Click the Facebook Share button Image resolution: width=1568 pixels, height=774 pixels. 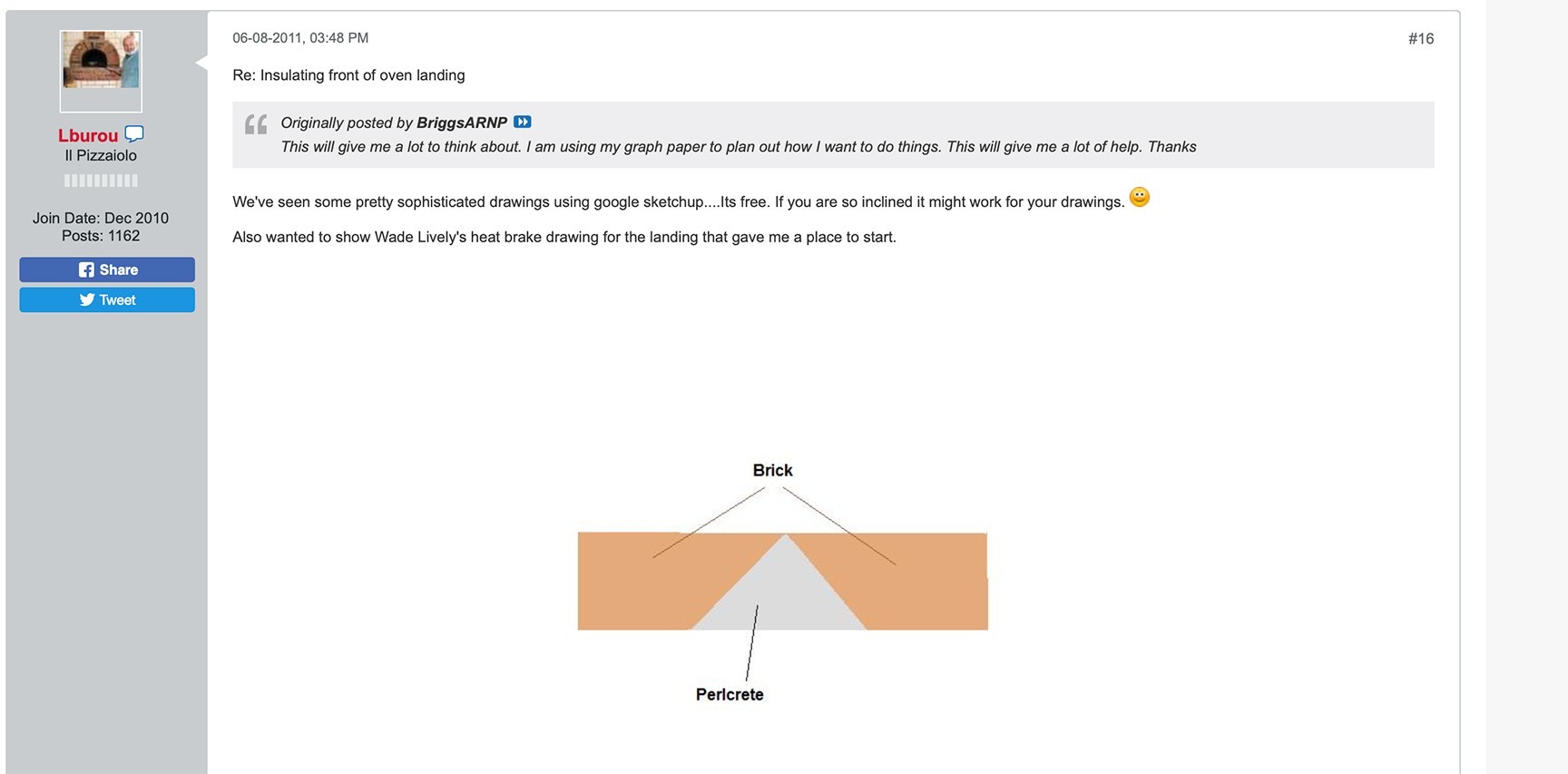(107, 269)
